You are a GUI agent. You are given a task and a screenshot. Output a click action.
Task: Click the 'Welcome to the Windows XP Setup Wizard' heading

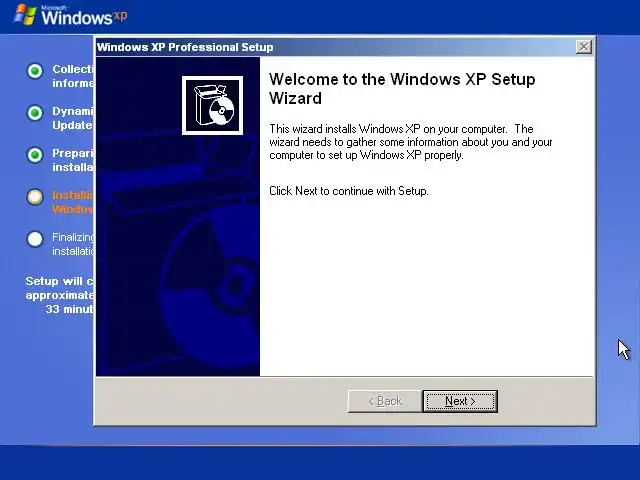click(x=402, y=89)
